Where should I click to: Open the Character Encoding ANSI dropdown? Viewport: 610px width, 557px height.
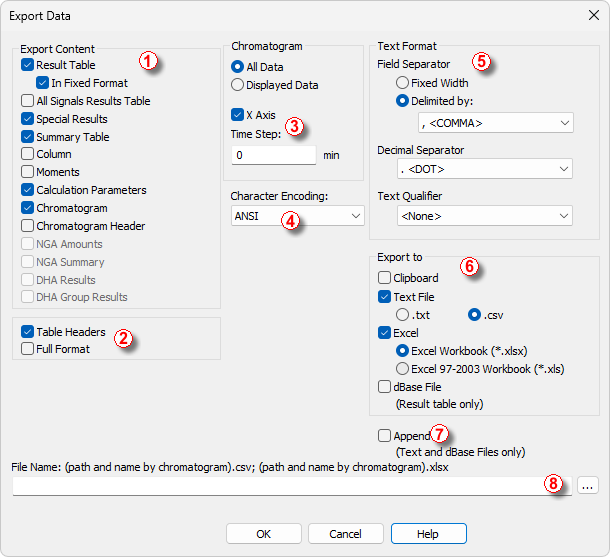tap(298, 216)
